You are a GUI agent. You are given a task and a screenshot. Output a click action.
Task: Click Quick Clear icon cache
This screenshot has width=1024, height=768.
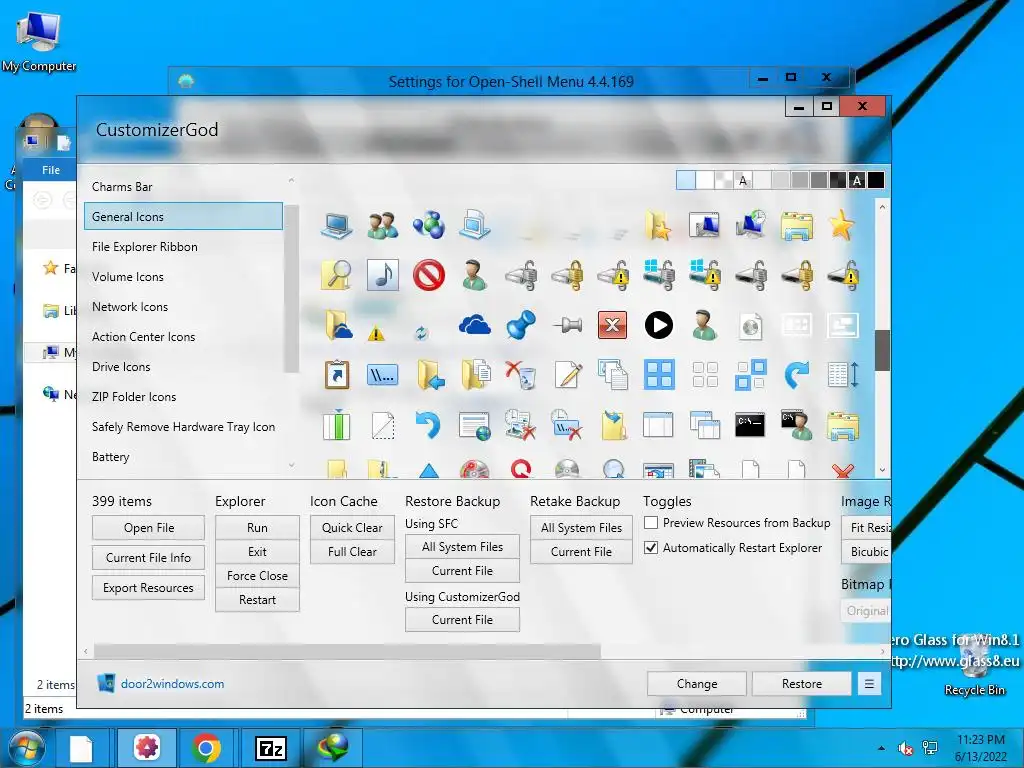click(x=352, y=528)
